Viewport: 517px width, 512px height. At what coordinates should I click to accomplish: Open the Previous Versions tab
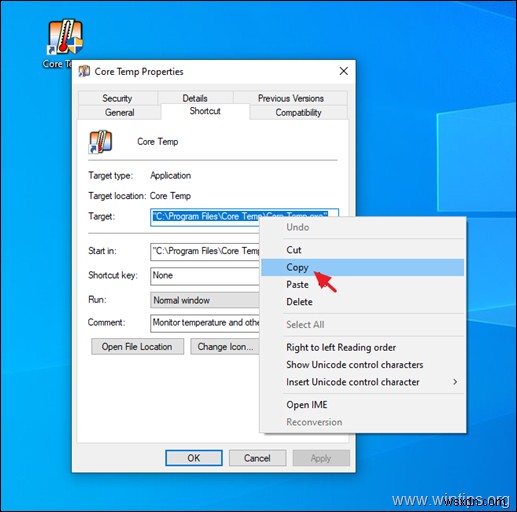[x=291, y=98]
